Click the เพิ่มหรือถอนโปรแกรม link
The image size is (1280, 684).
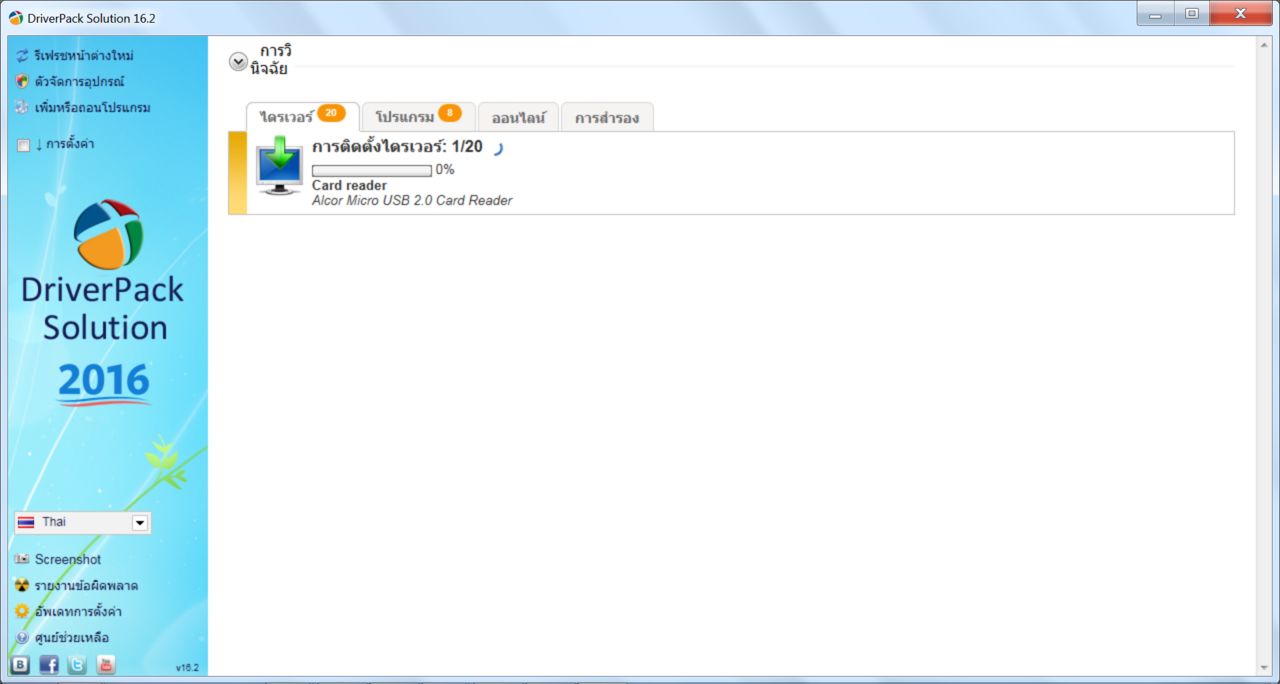click(92, 108)
